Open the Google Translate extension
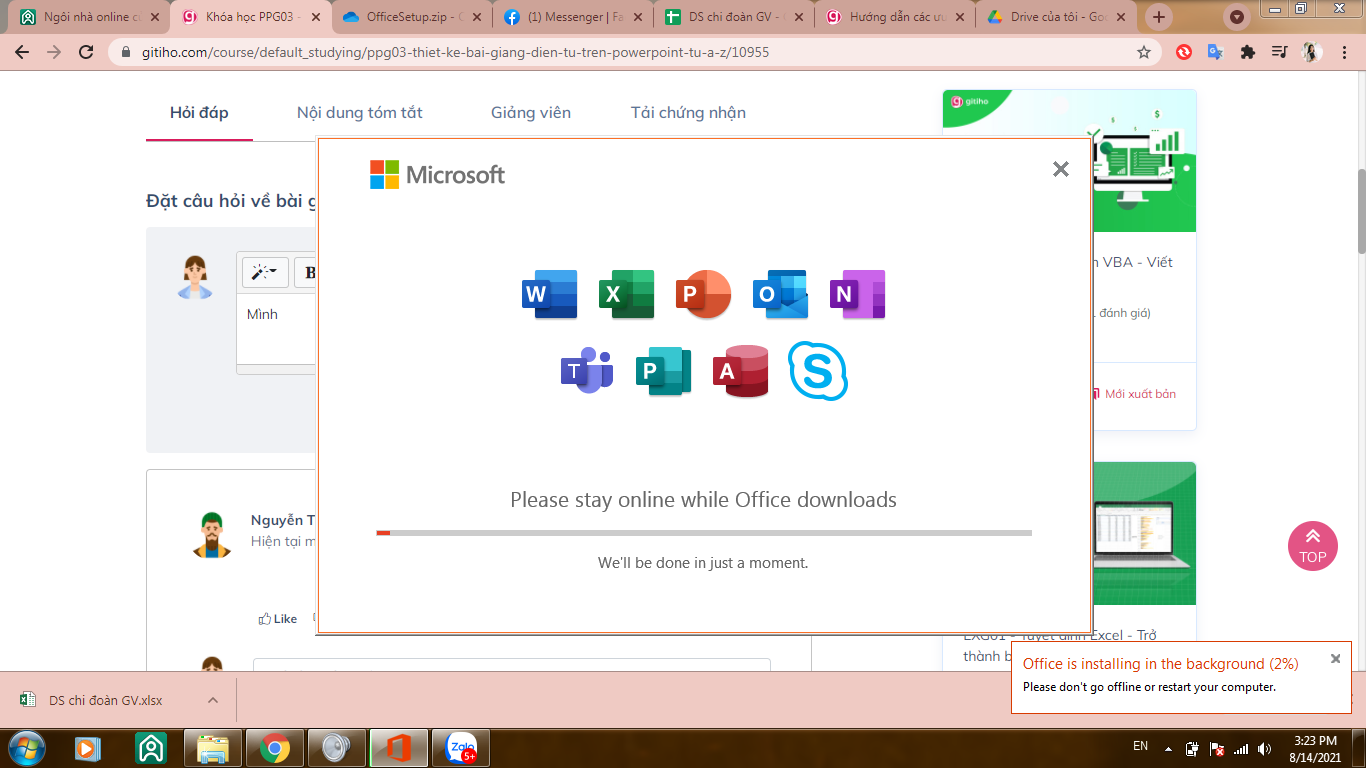 [x=1215, y=52]
